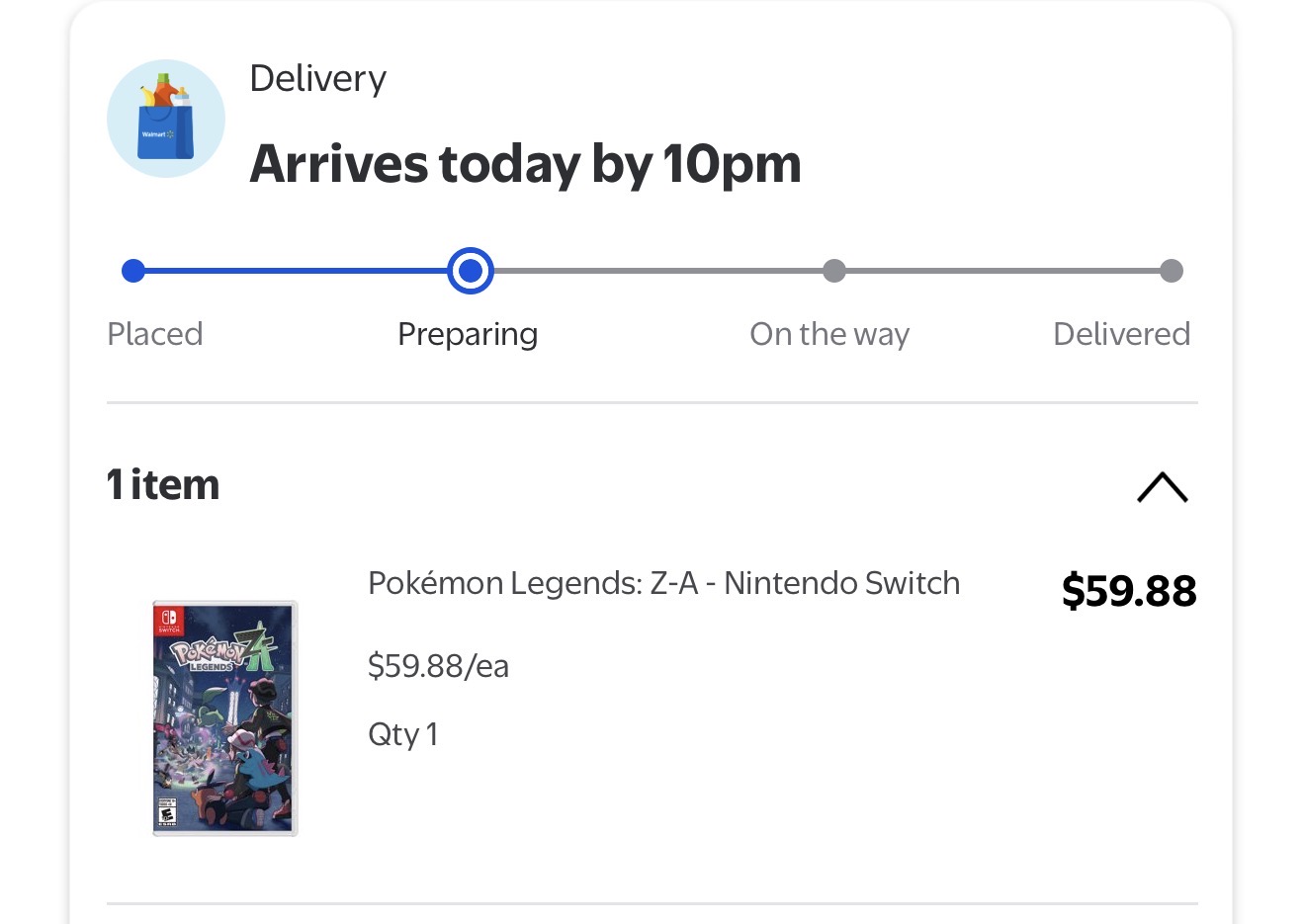Click the Delivery label text
Viewport: 1305px width, 924px height.
click(317, 78)
